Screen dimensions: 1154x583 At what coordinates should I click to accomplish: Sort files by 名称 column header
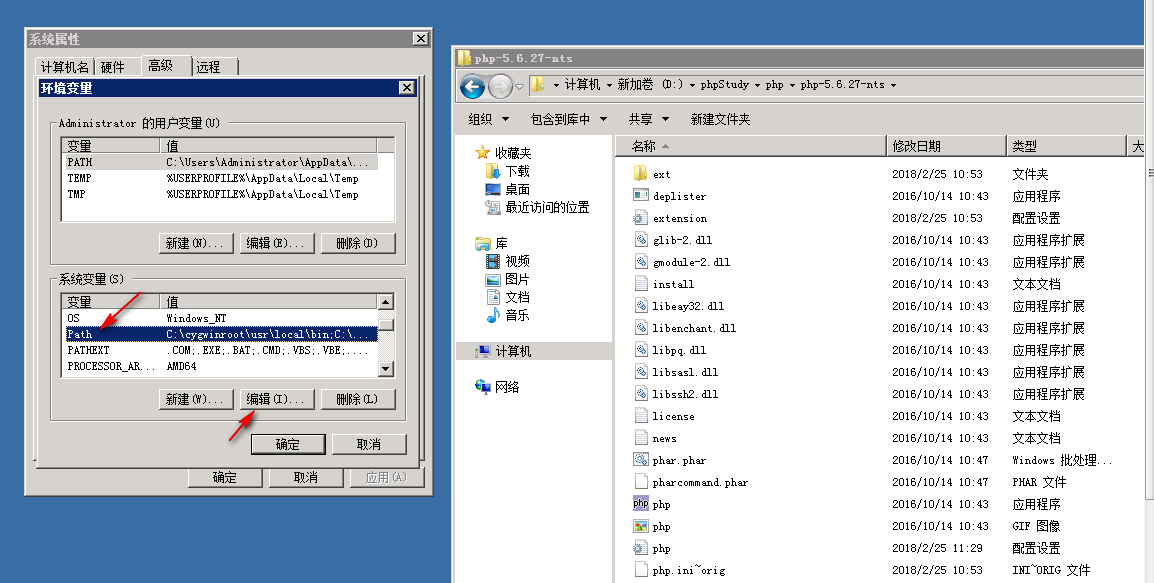point(751,146)
